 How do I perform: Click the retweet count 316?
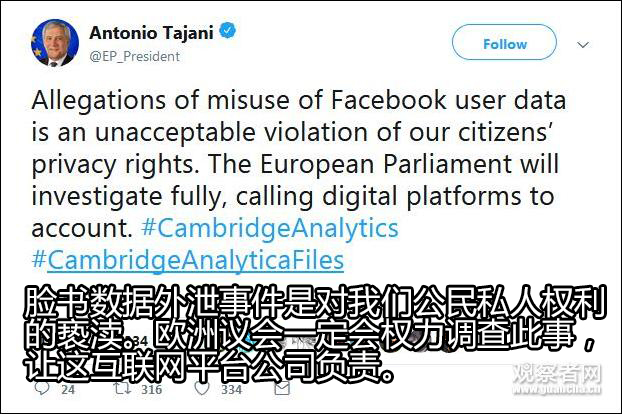(x=150, y=390)
